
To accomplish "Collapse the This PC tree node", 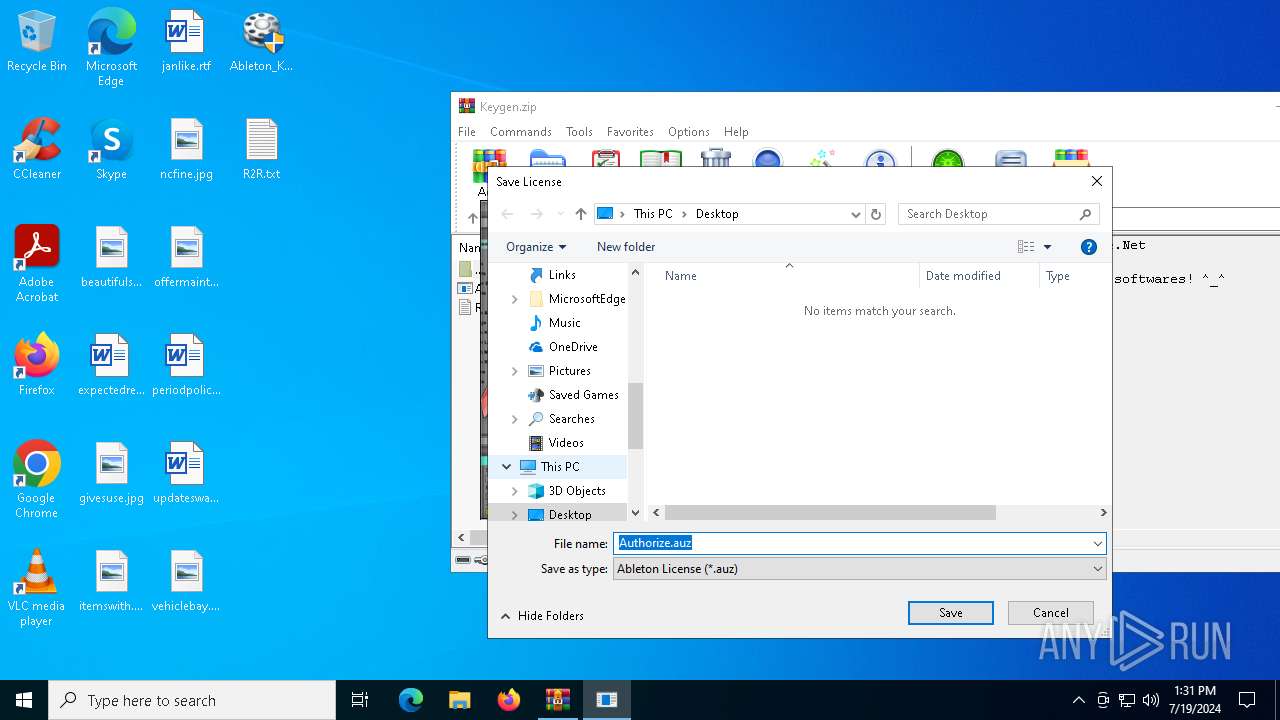I will click(x=507, y=467).
